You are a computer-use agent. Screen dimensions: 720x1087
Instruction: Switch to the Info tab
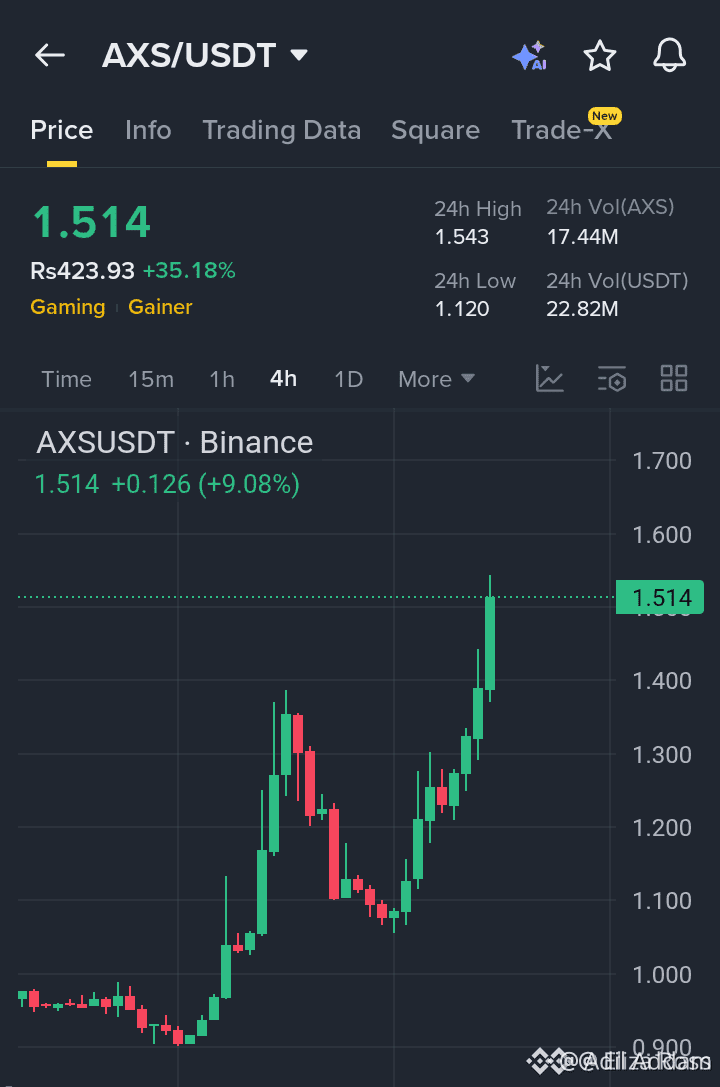[x=148, y=130]
